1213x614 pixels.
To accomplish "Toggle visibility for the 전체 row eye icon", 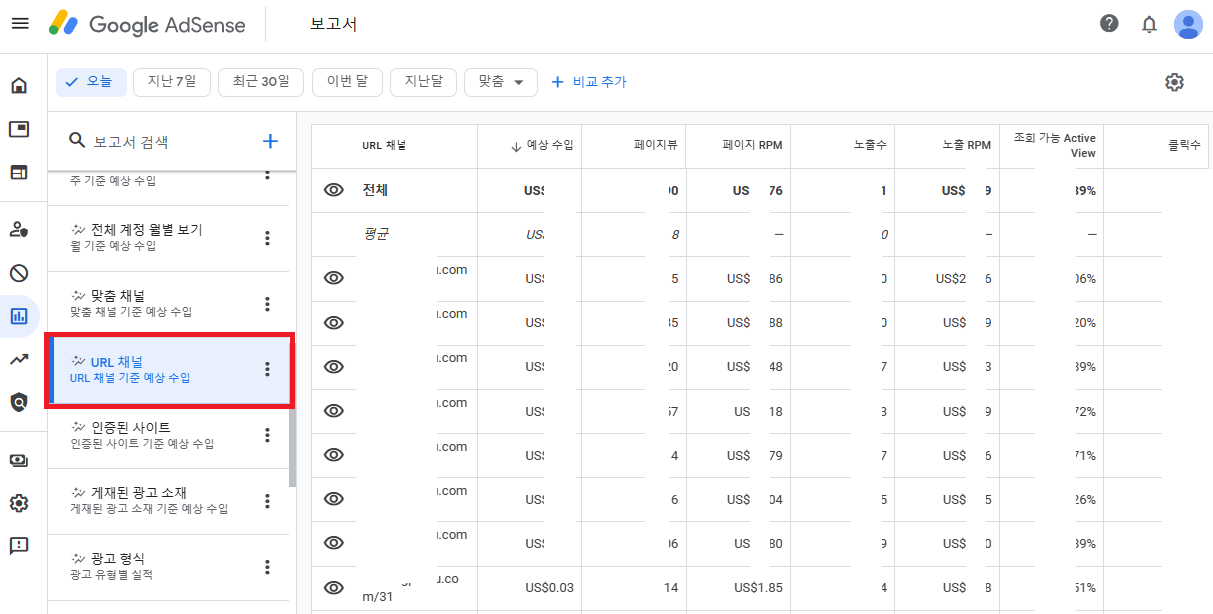I will click(x=333, y=190).
